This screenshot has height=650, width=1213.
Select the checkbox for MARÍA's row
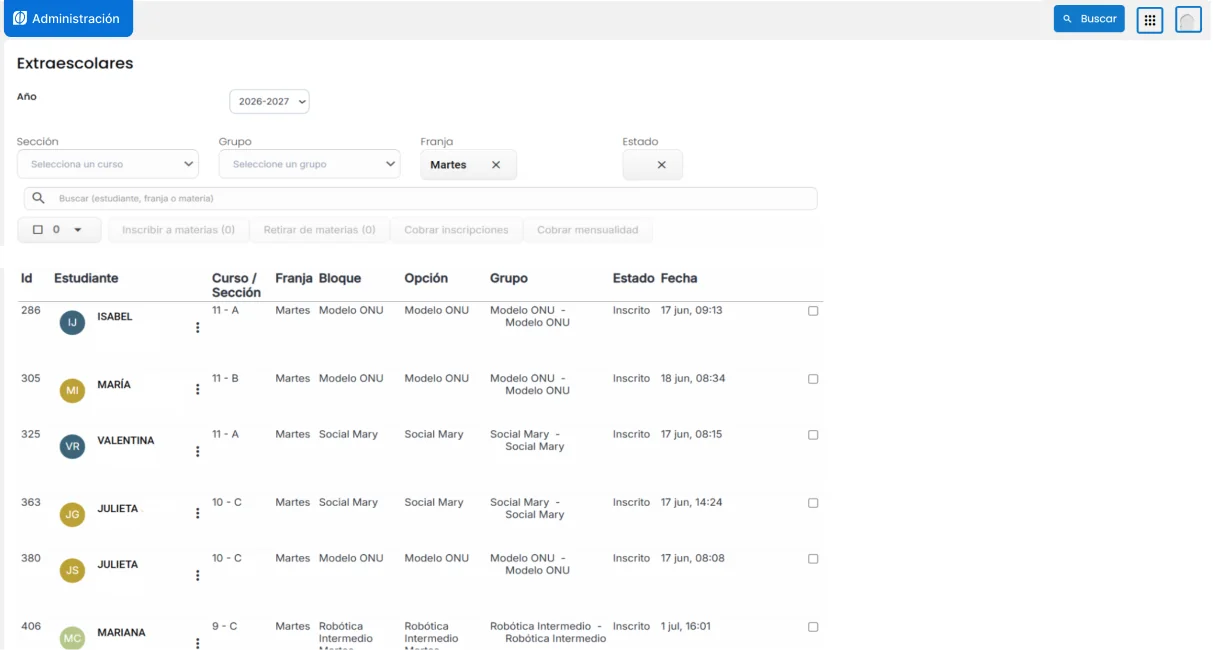(813, 379)
